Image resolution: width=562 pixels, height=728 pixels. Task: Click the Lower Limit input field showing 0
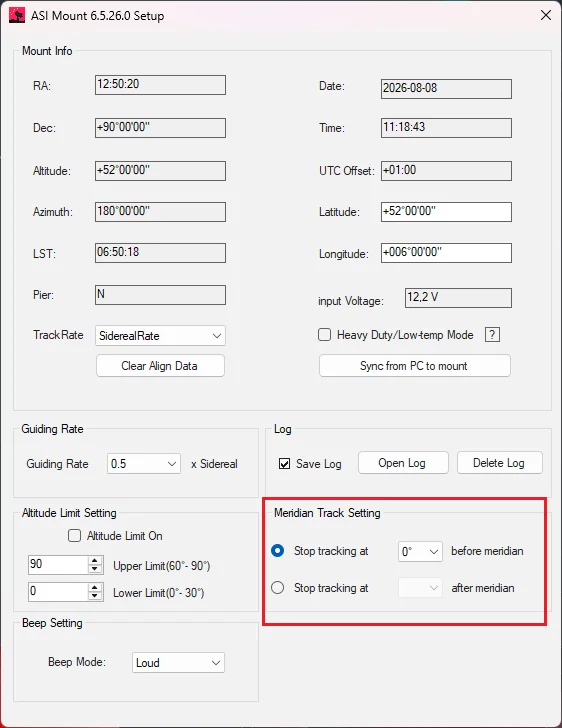[x=58, y=592]
